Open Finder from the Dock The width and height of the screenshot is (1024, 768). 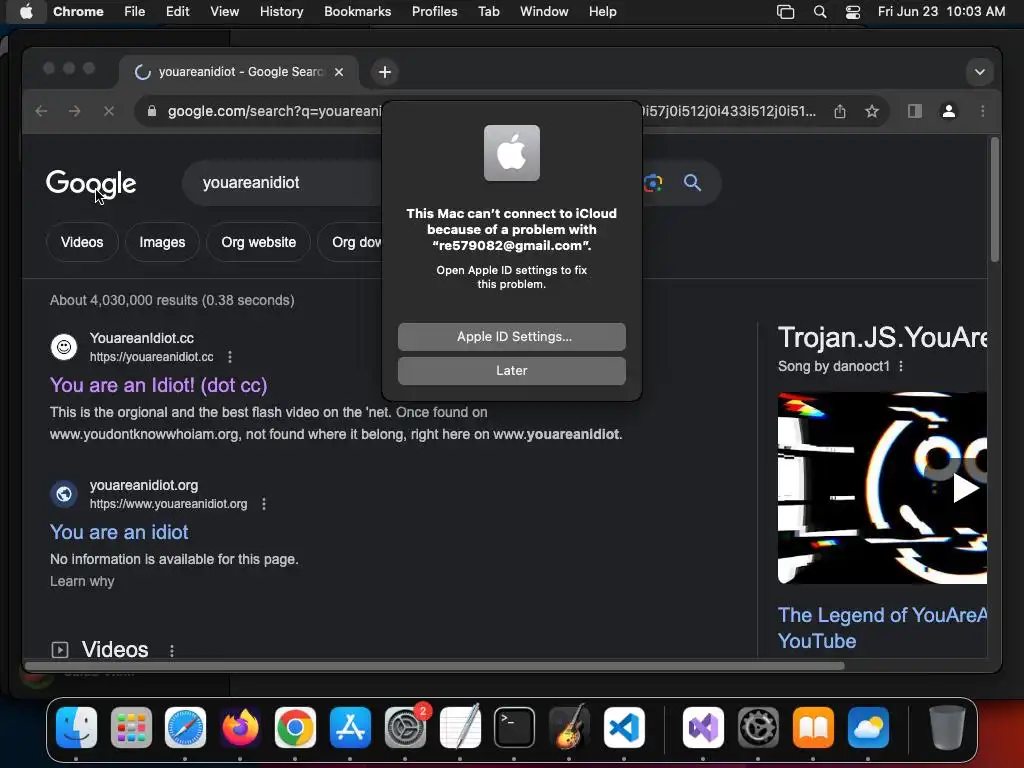click(76, 727)
